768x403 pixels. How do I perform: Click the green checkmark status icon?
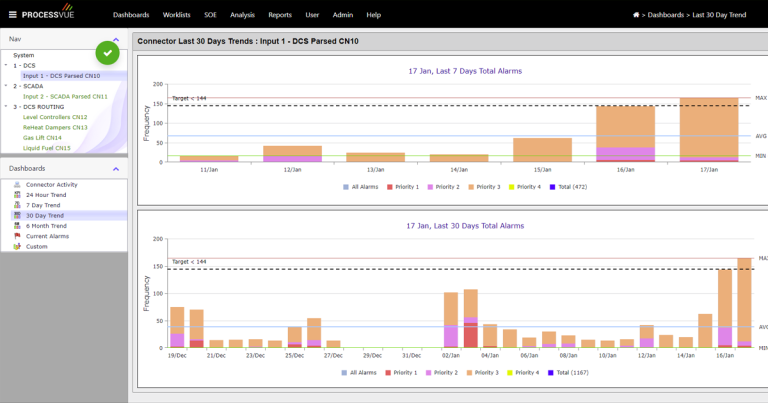pos(108,53)
